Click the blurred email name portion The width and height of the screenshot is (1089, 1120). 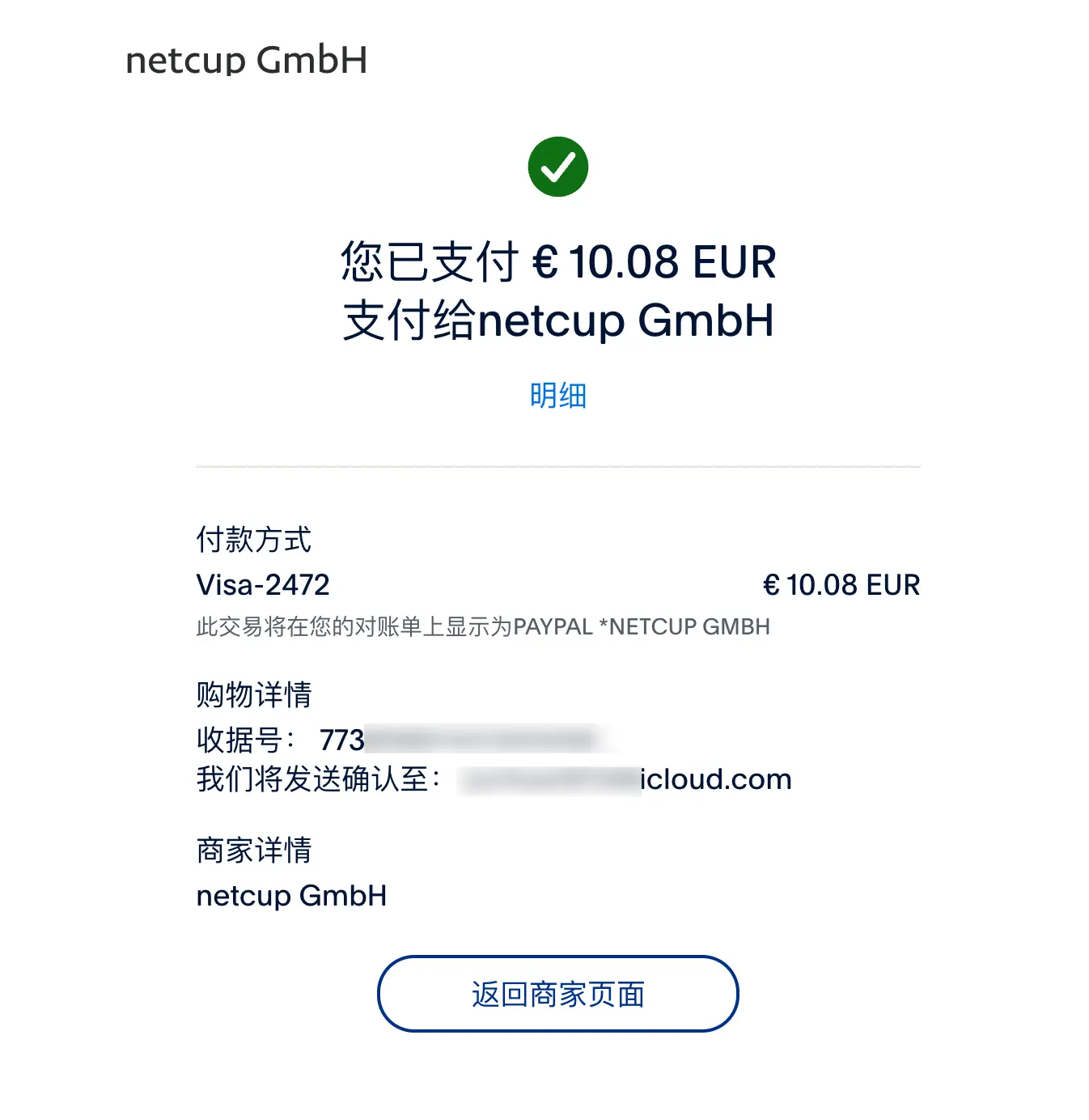coord(549,779)
